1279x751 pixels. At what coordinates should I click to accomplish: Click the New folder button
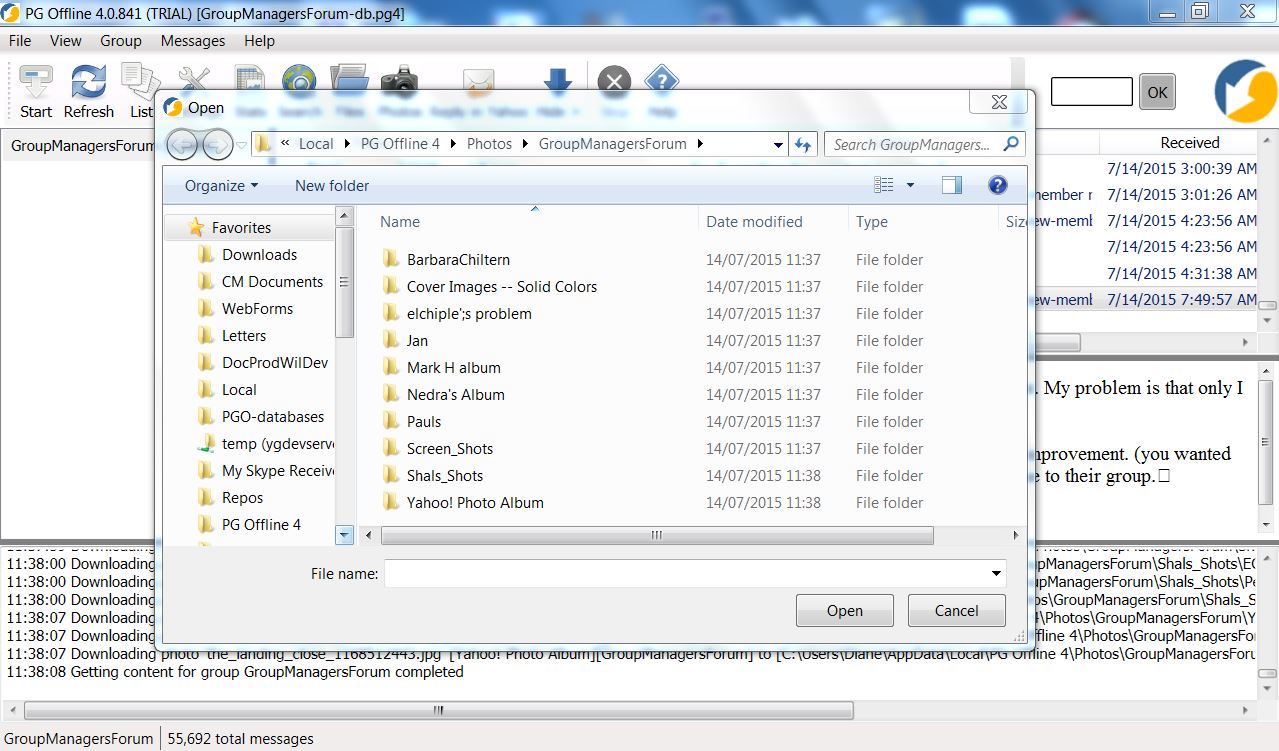click(x=332, y=185)
